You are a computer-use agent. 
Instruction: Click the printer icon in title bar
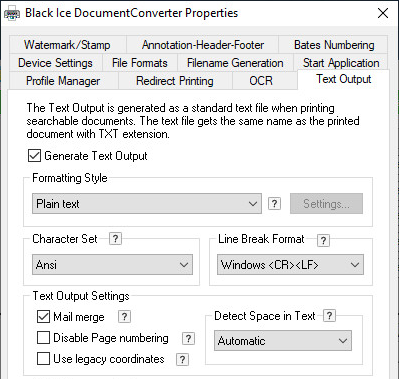click(12, 14)
